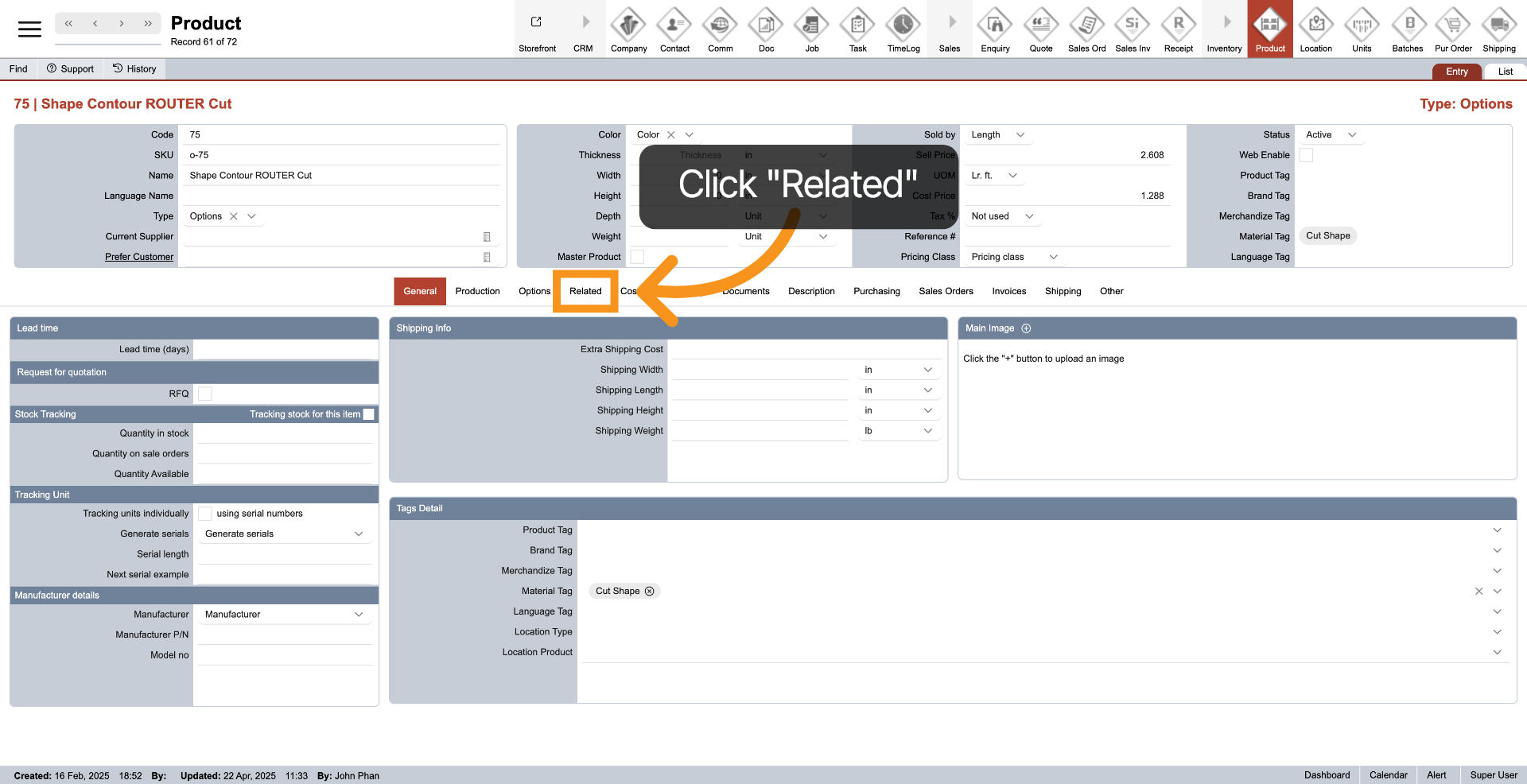This screenshot has height=784, width=1527.
Task: Open the TimeLog module
Action: pos(903,25)
